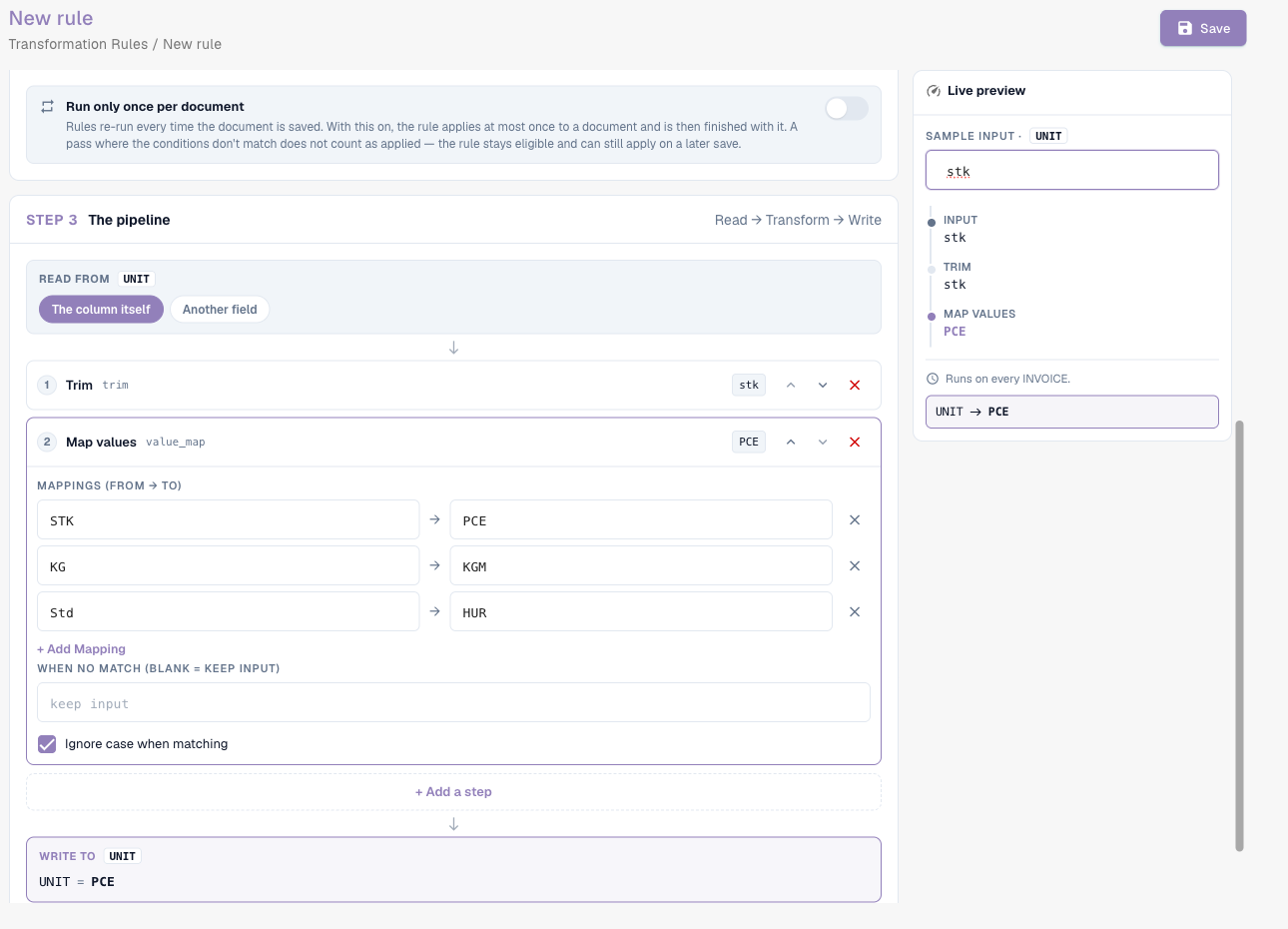Click the UNIT tag next to READ FROM
Viewport: 1288px width, 929px height.
pyautogui.click(x=137, y=279)
